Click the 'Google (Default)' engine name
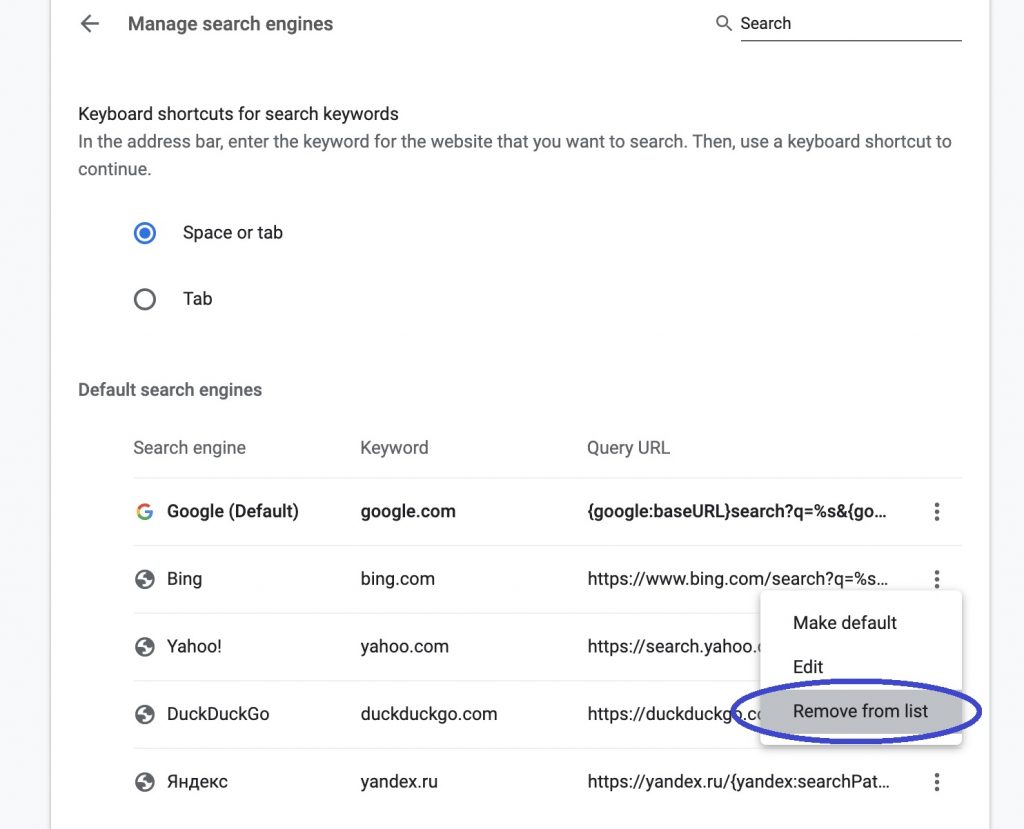This screenshot has width=1024, height=829. pos(232,512)
